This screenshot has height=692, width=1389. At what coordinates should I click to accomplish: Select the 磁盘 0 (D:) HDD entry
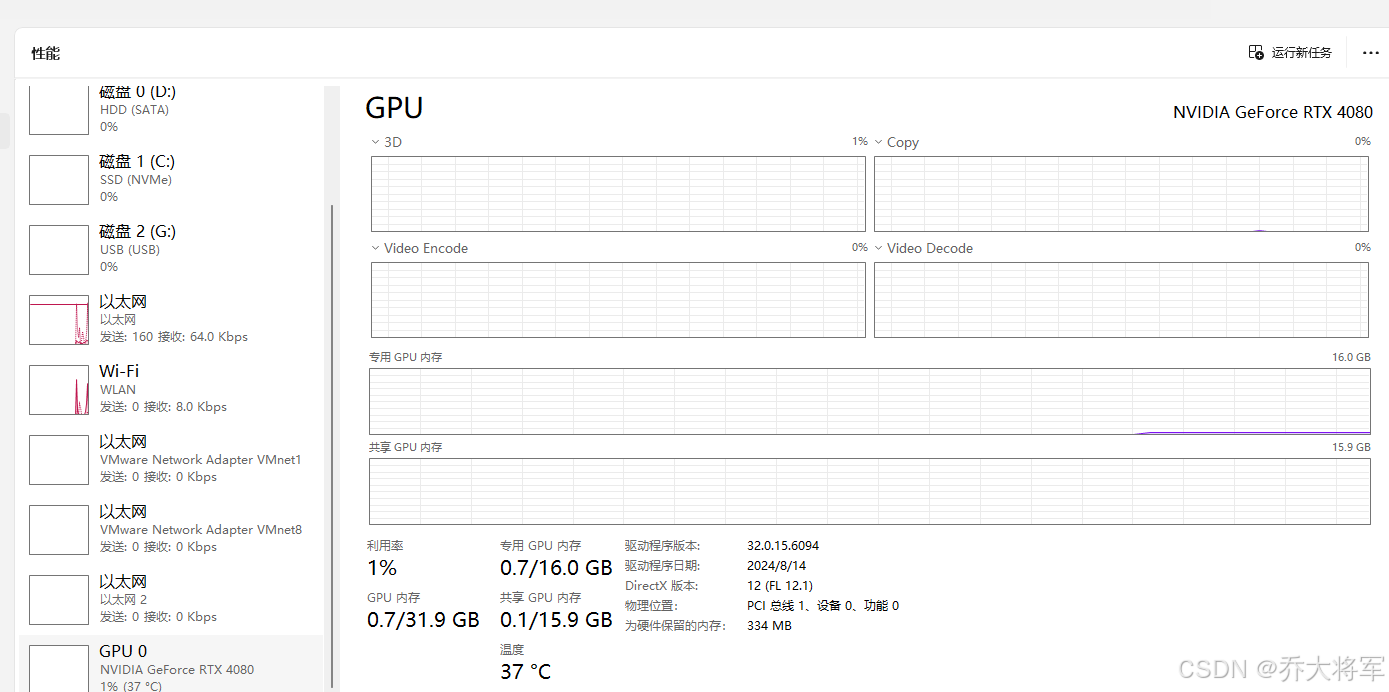point(171,110)
